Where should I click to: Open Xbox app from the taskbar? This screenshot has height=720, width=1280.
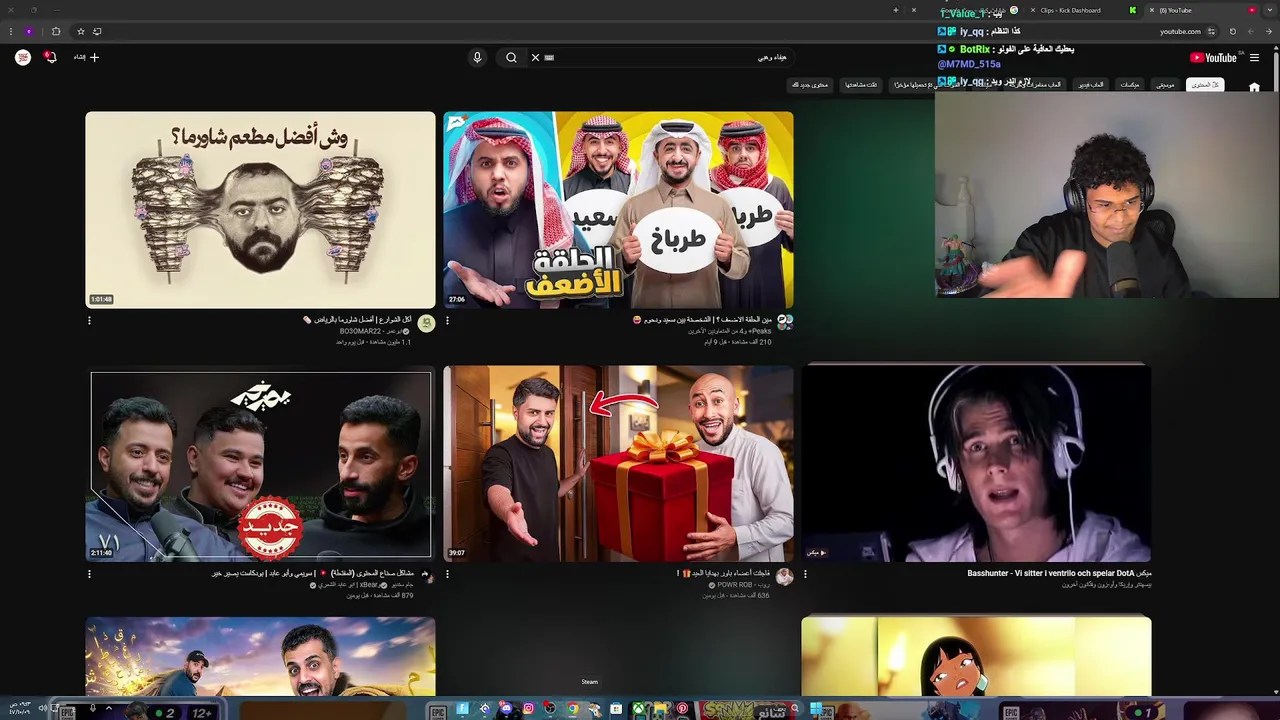(638, 709)
